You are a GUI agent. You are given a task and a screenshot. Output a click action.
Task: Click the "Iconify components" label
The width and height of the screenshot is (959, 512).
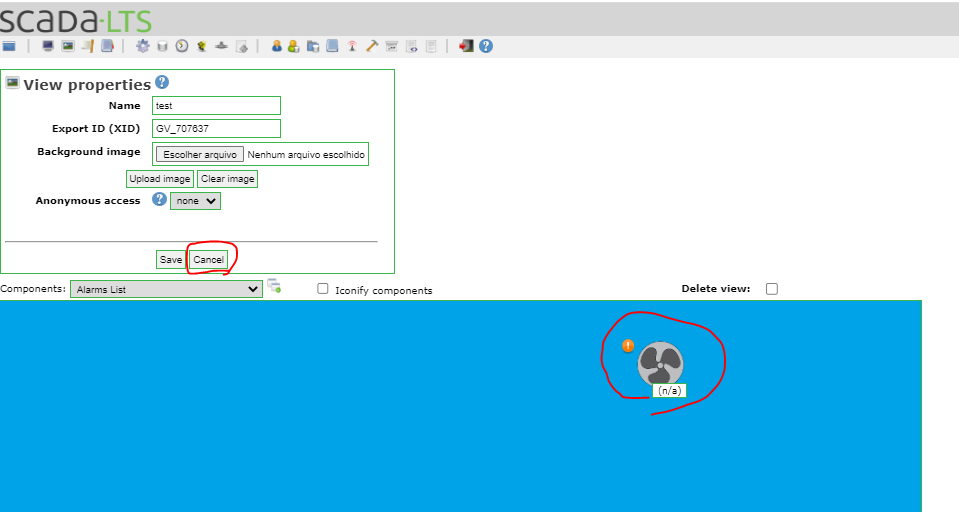coord(383,290)
